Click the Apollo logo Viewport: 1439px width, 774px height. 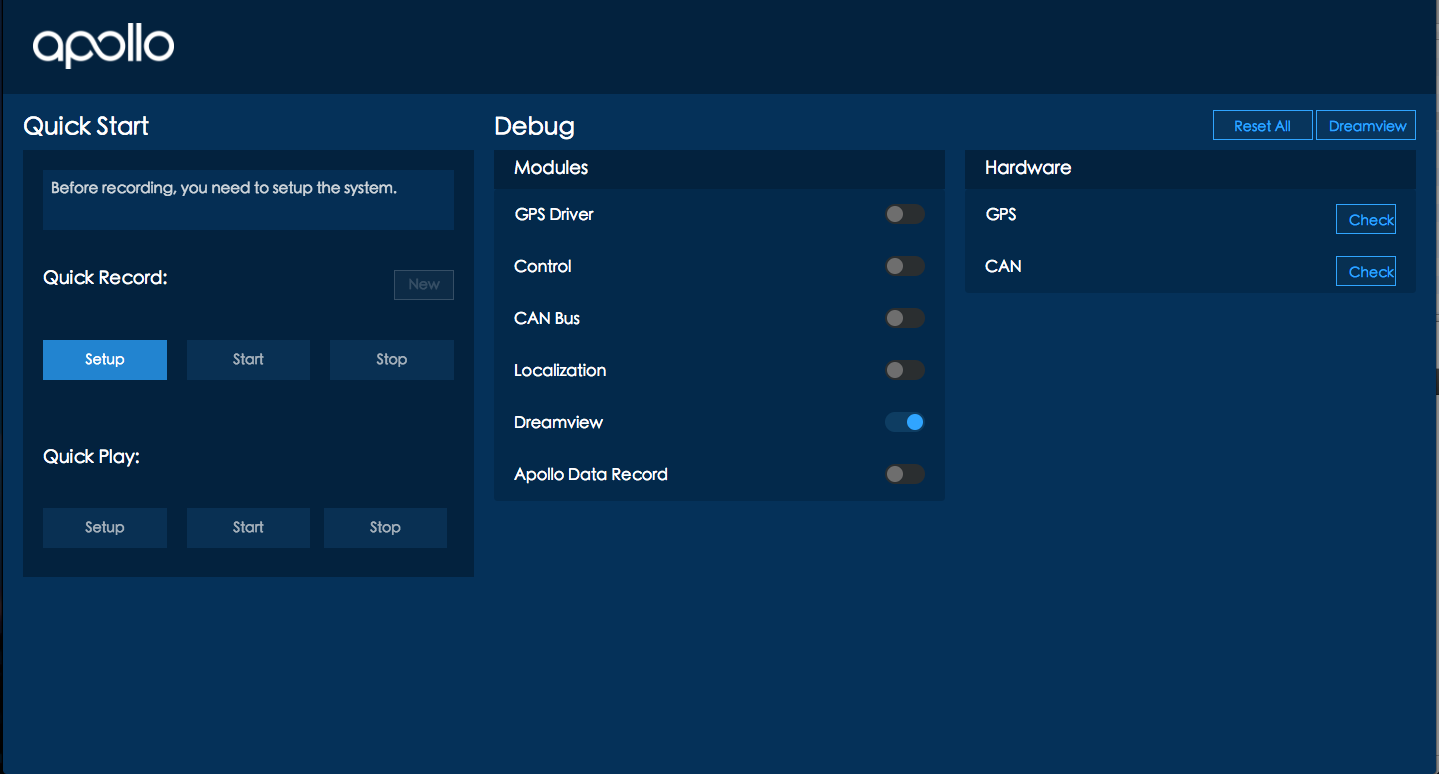tap(103, 46)
